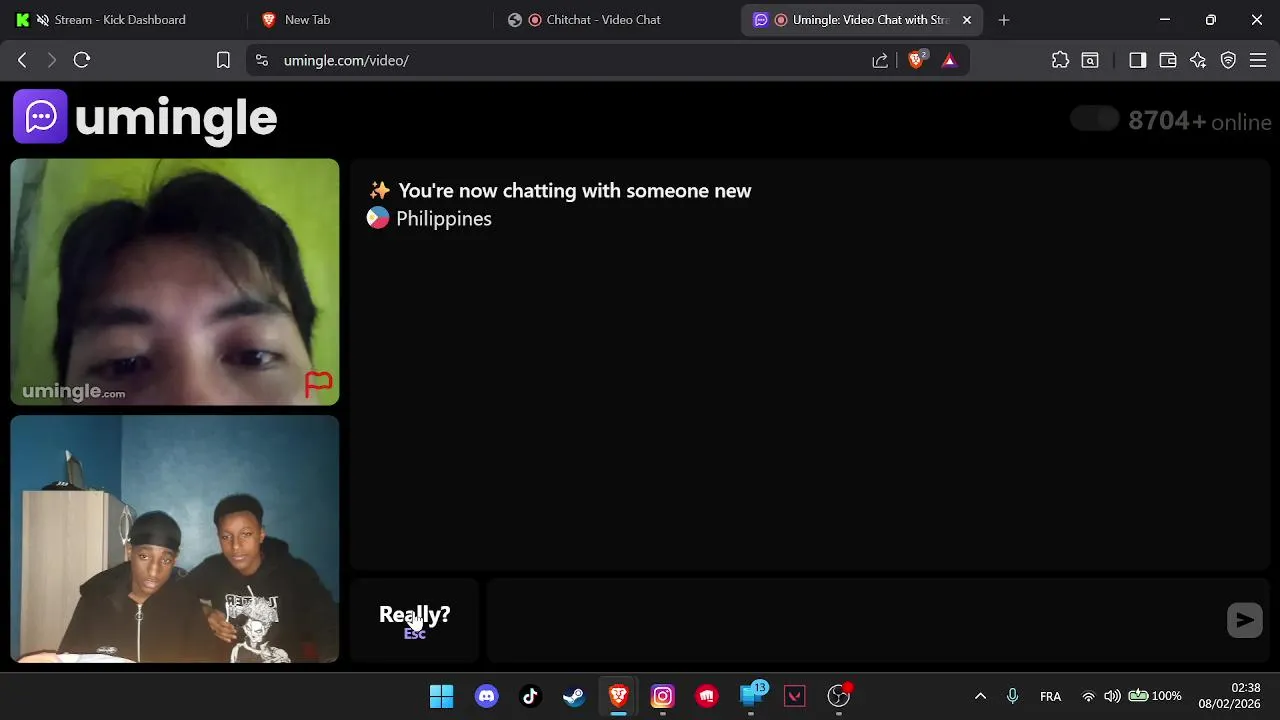This screenshot has height=720, width=1280.
Task: Go forward with the forward arrow
Action: point(52,60)
